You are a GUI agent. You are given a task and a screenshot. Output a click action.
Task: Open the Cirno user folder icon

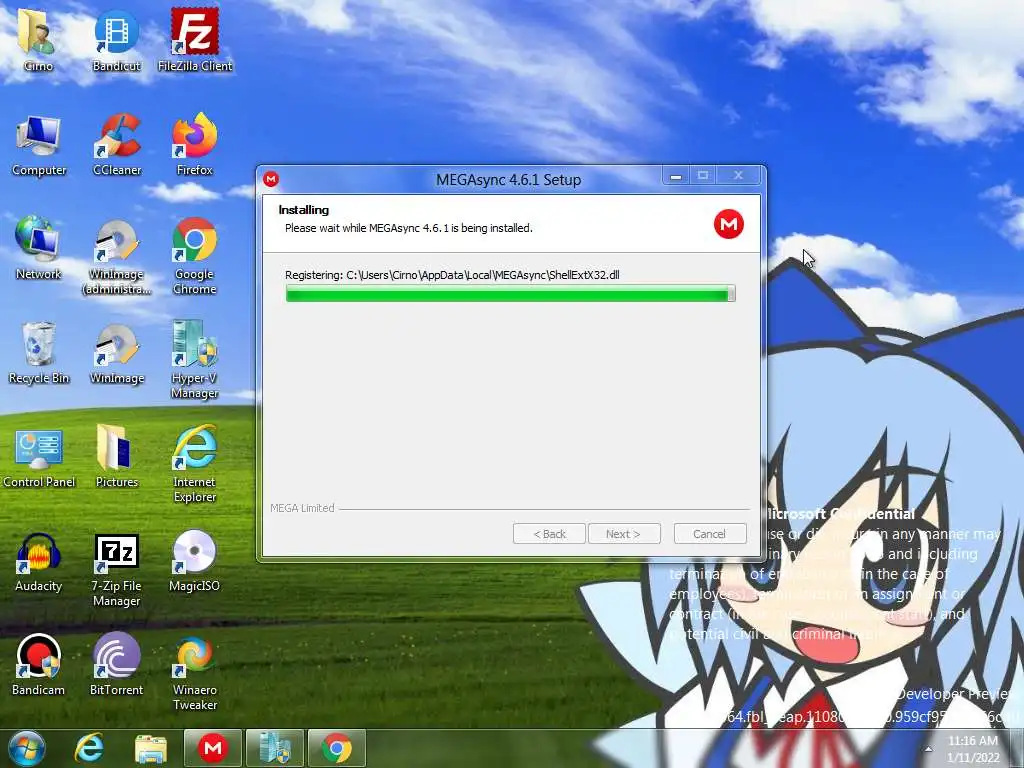click(x=37, y=40)
